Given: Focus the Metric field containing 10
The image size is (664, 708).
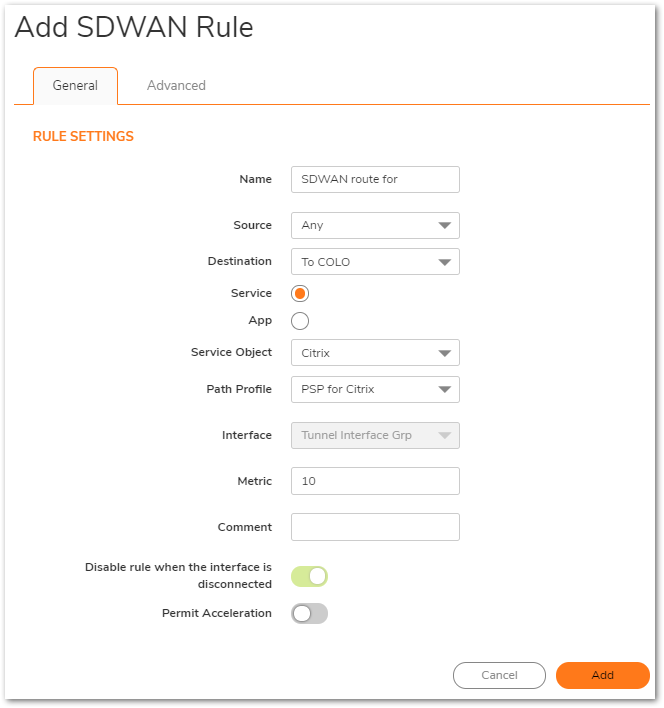Looking at the screenshot, I should [374, 481].
